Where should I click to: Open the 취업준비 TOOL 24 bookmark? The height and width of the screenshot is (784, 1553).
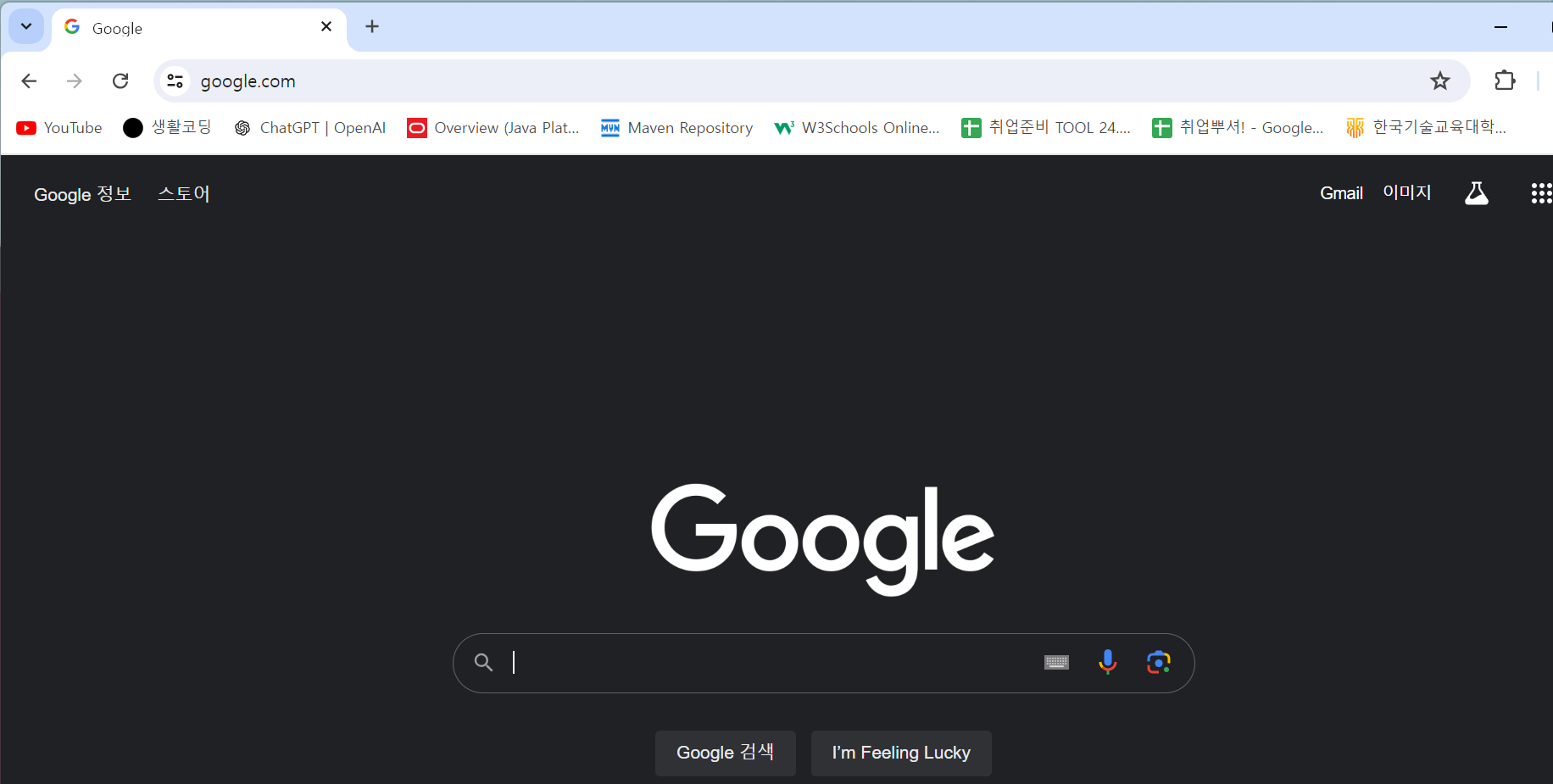[1046, 128]
